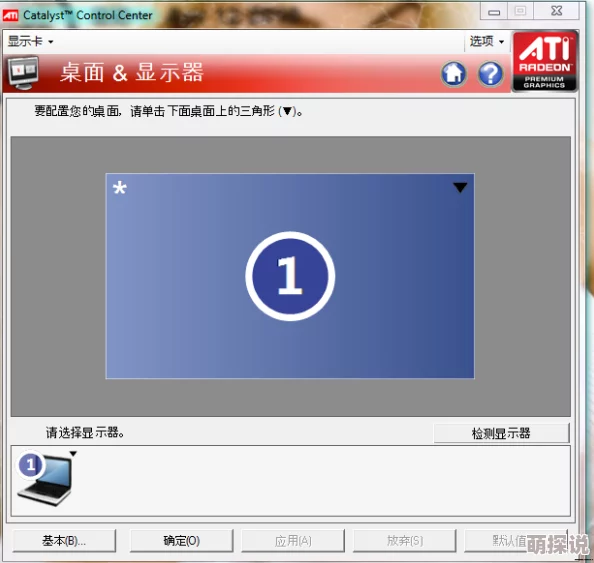Screen dimensions: 594x563
Task: Open the Help question mark icon
Action: 491,74
